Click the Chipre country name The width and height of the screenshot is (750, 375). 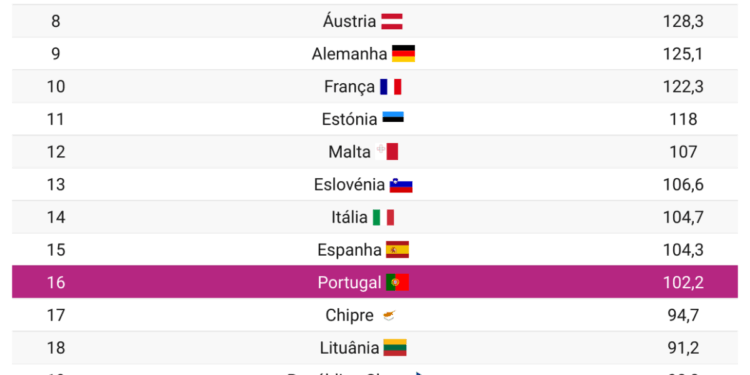349,316
